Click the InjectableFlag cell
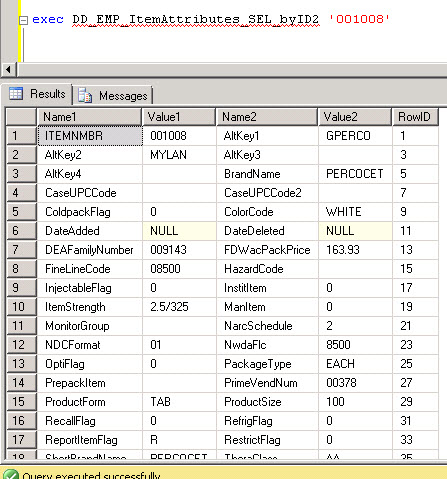The width and height of the screenshot is (447, 479). pos(90,288)
